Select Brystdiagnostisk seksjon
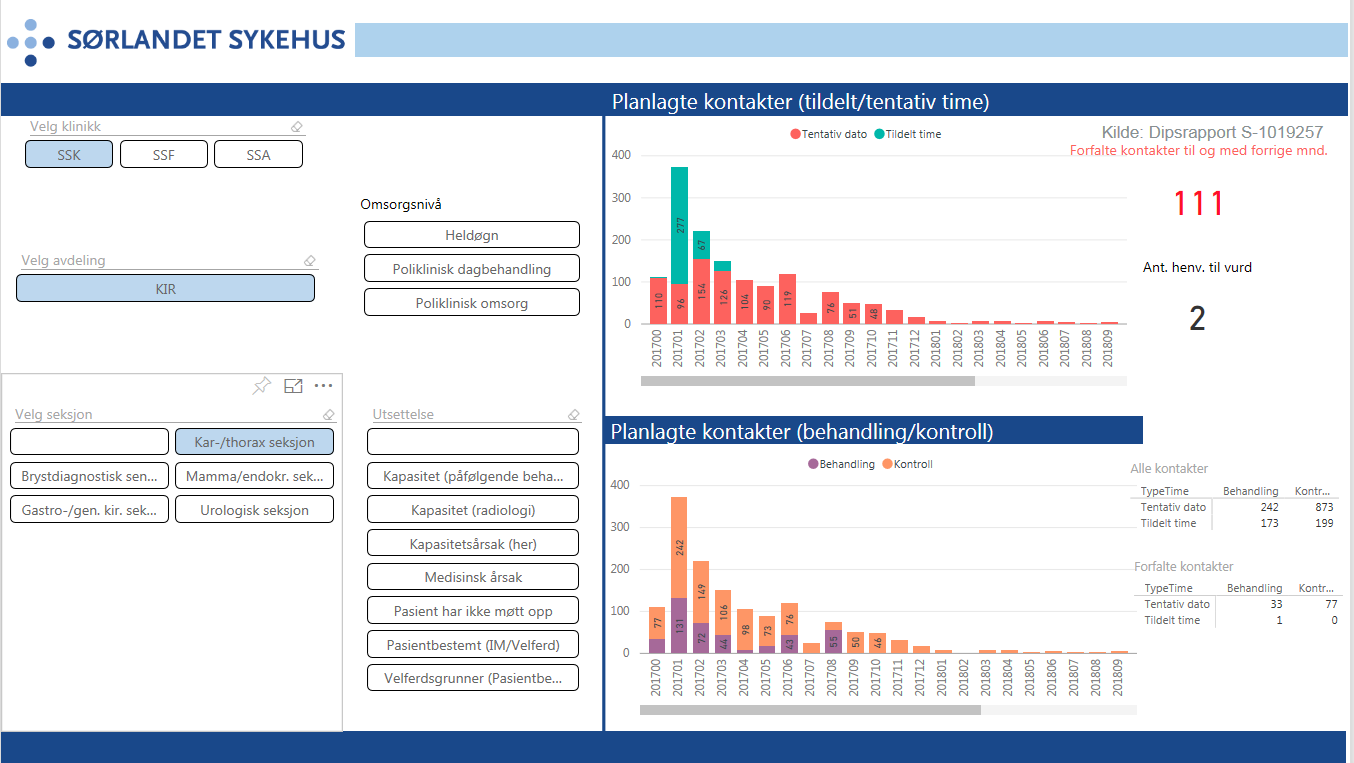 (90, 475)
